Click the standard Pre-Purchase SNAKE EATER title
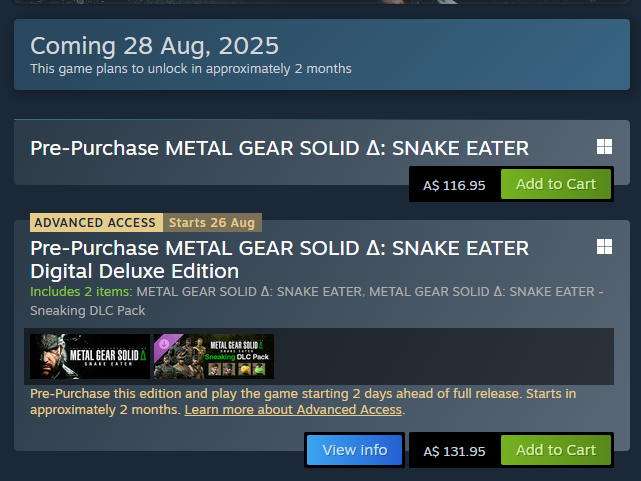Screen dimensions: 641x481 [280, 148]
